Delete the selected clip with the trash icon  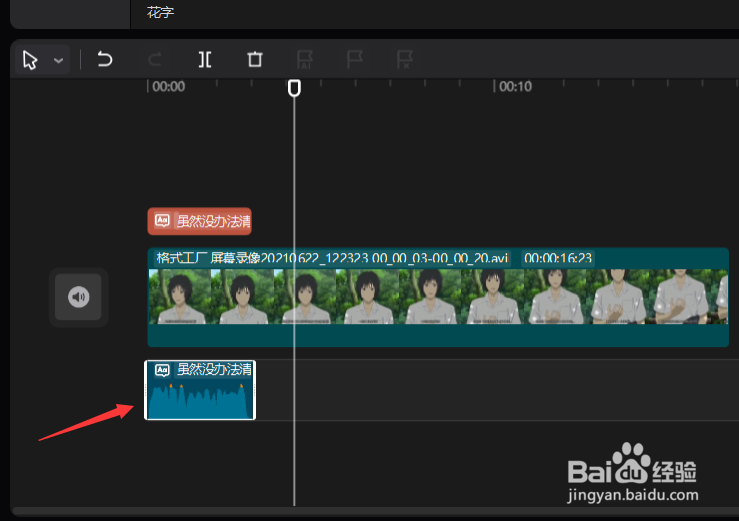(x=255, y=59)
